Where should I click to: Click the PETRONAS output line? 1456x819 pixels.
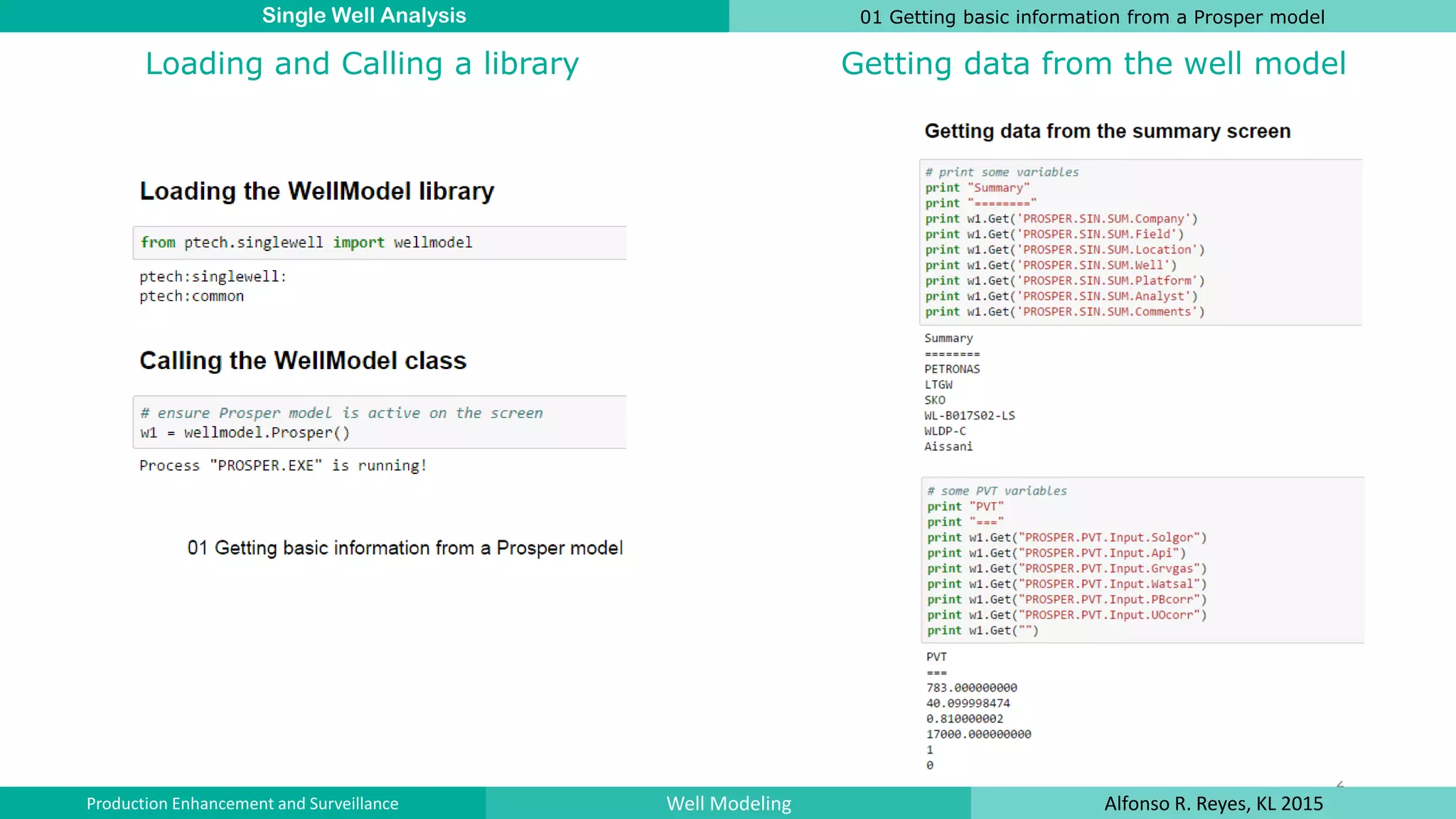pos(952,369)
